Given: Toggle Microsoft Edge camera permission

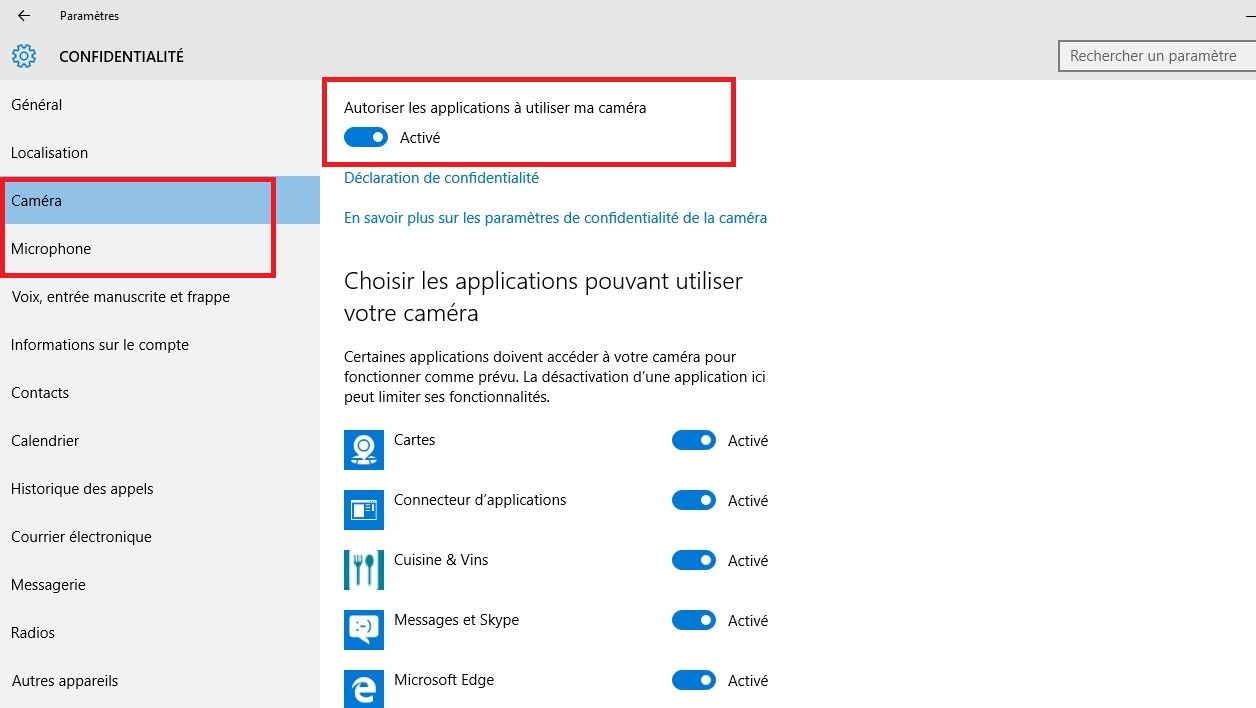Looking at the screenshot, I should click(694, 680).
